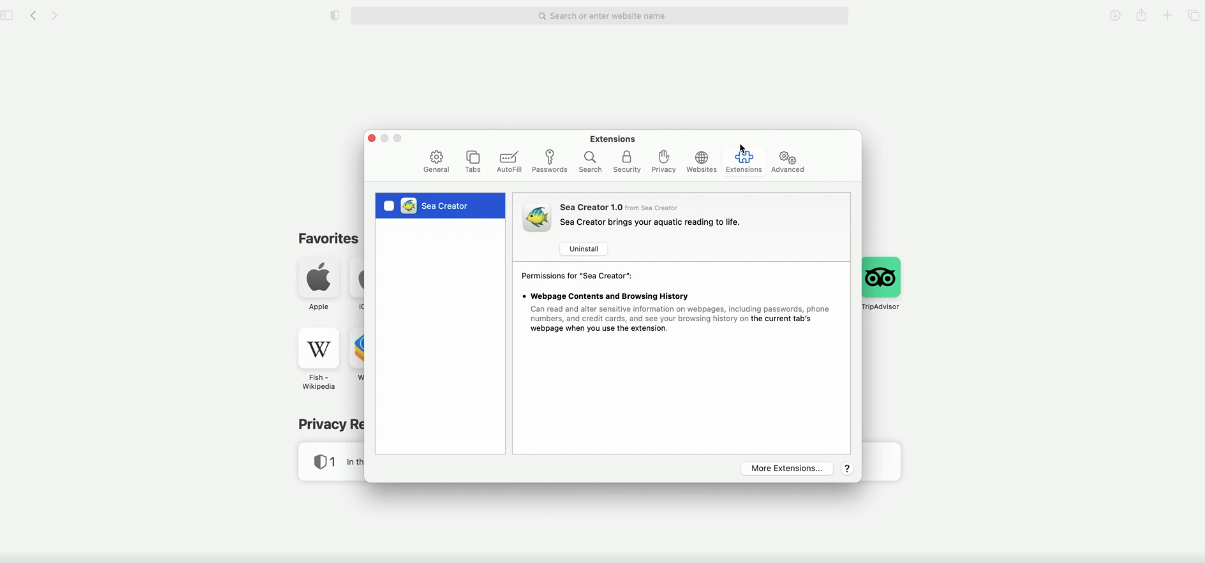Open the TripAdvisor favorite
The image size is (1205, 563).
click(880, 284)
